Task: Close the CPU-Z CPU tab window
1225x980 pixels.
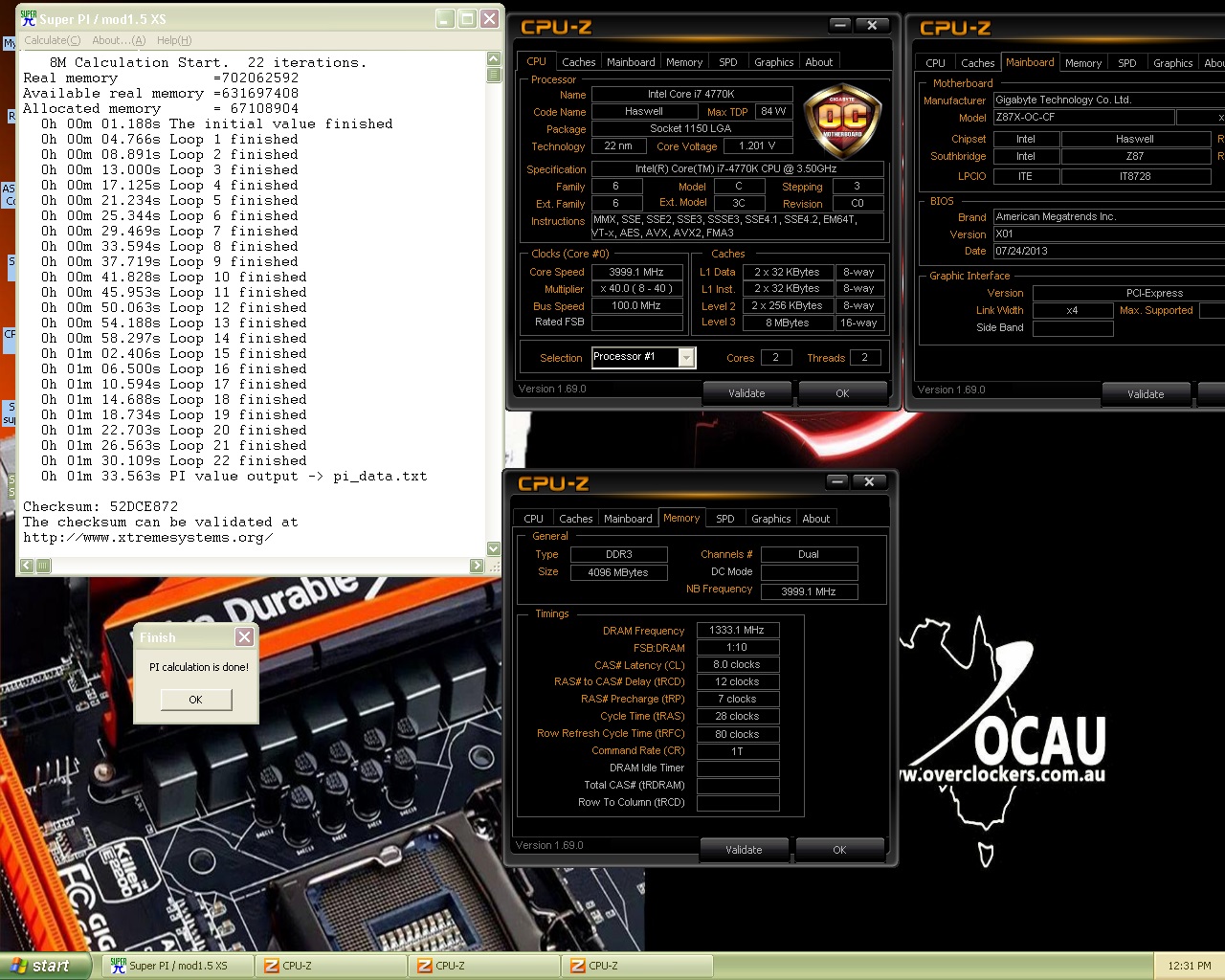Action: pyautogui.click(x=872, y=26)
